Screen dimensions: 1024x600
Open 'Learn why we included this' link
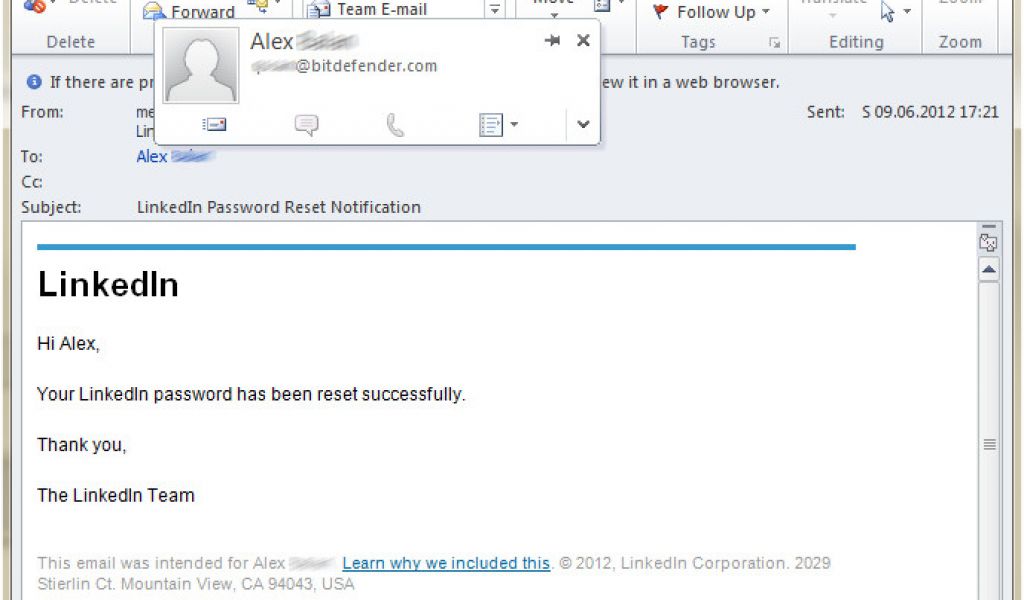[446, 563]
